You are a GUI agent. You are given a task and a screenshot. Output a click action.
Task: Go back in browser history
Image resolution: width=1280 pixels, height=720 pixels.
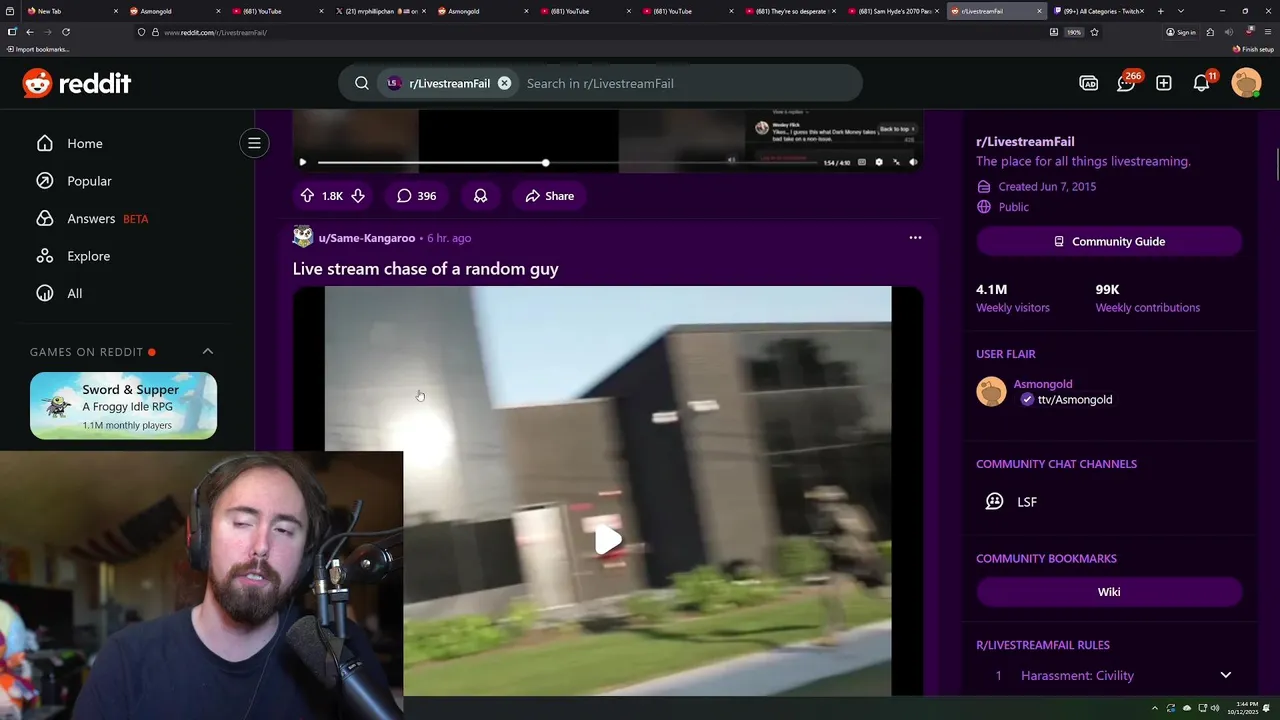click(29, 32)
